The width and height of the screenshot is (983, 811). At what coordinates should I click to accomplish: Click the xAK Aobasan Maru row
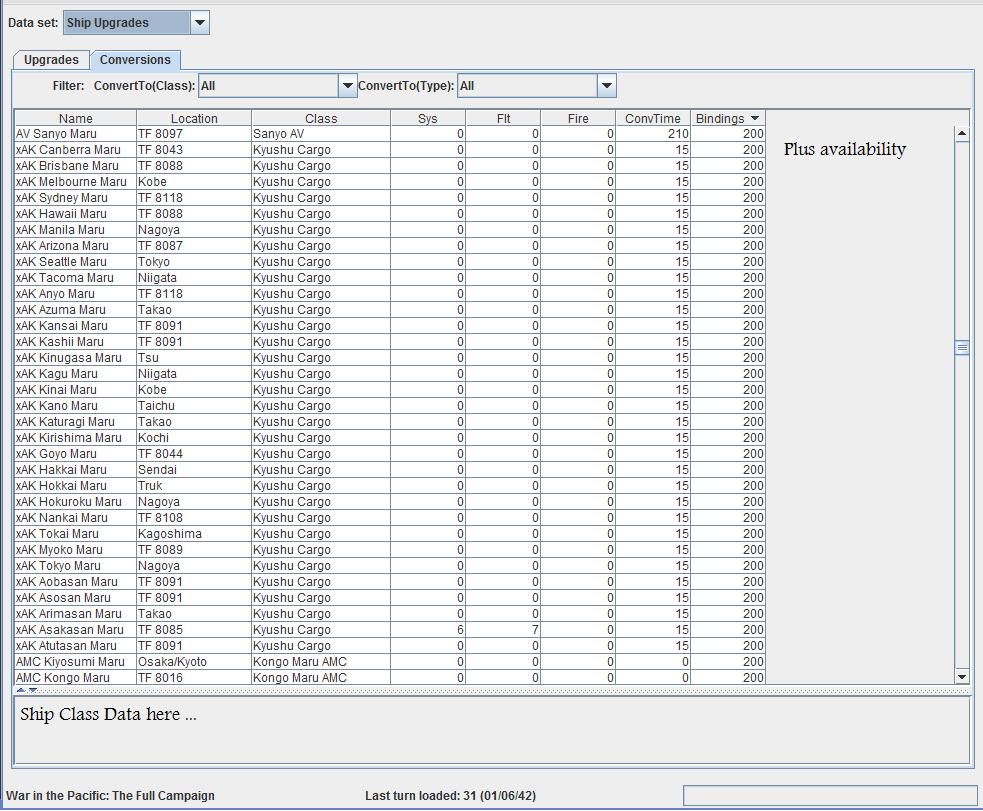tap(389, 581)
